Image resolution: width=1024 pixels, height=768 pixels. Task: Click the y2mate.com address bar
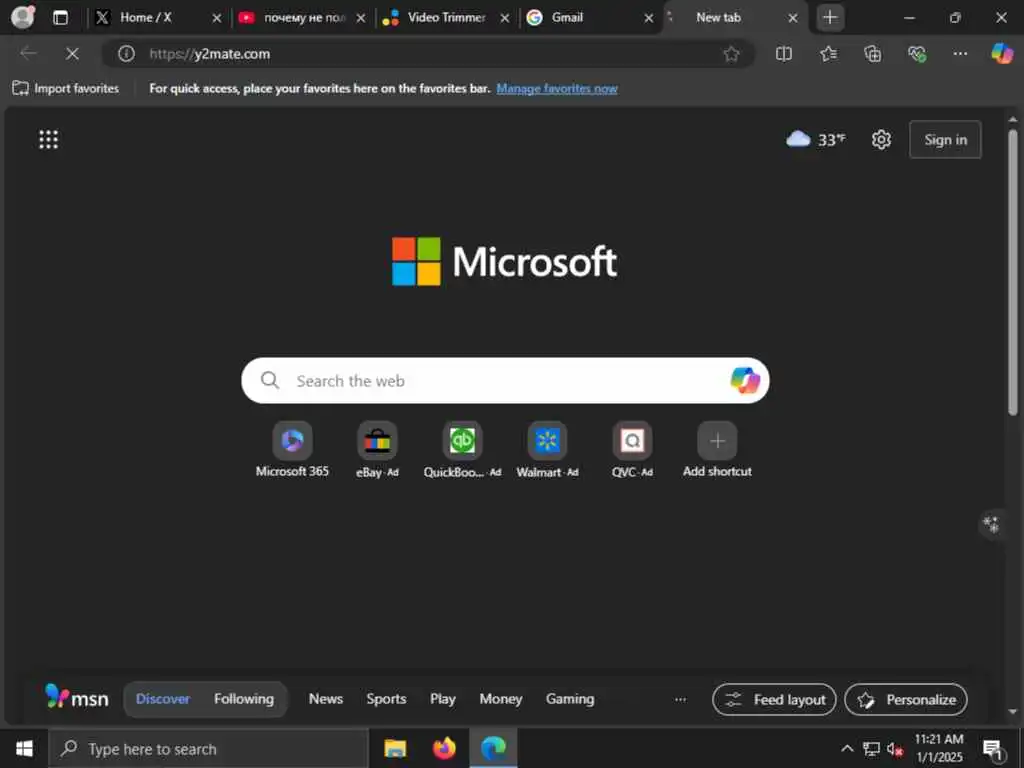[x=428, y=54]
